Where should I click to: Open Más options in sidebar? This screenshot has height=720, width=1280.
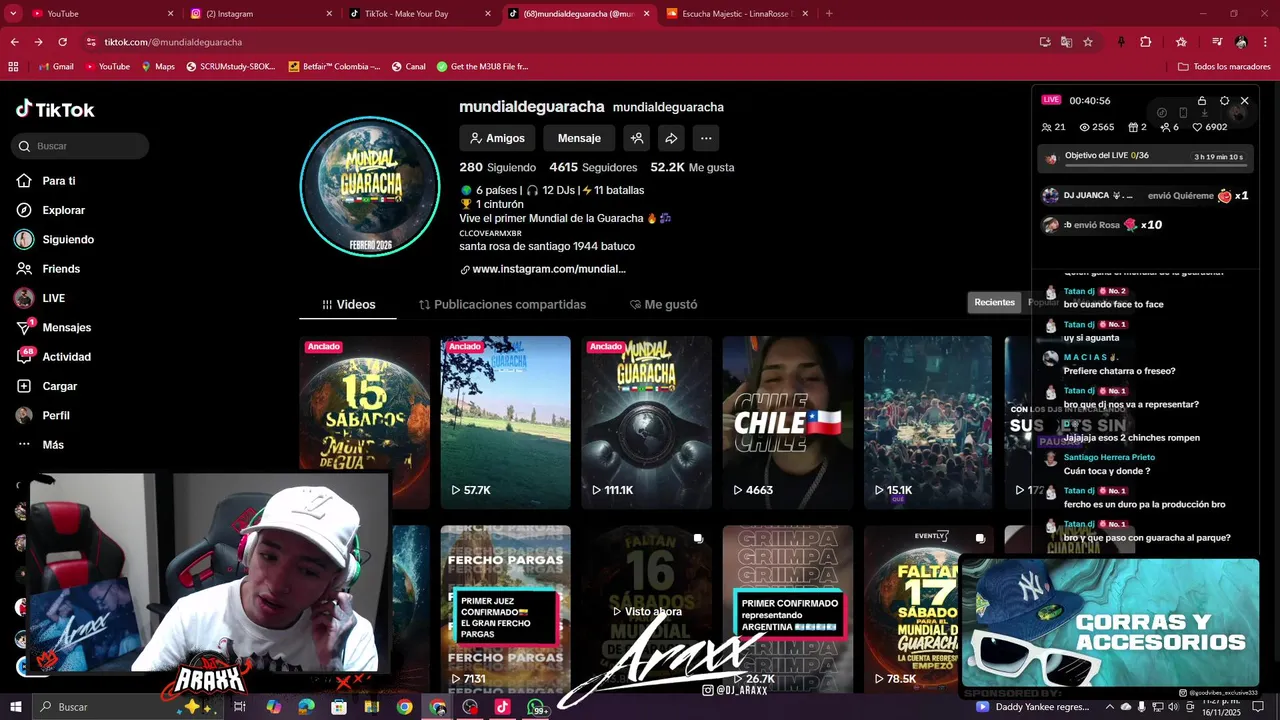[x=40, y=445]
